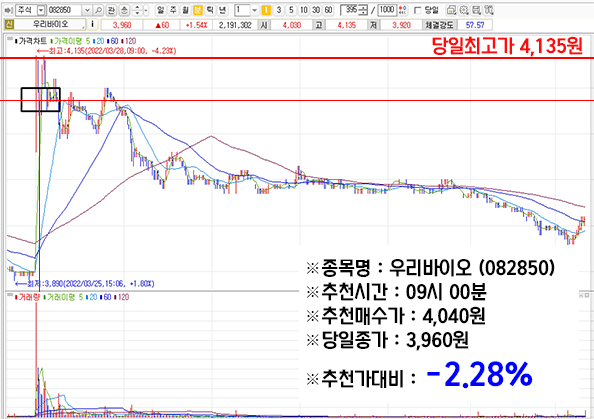Open small dropdown beside the stepper arrows
The image size is (594, 419).
tap(146, 10)
